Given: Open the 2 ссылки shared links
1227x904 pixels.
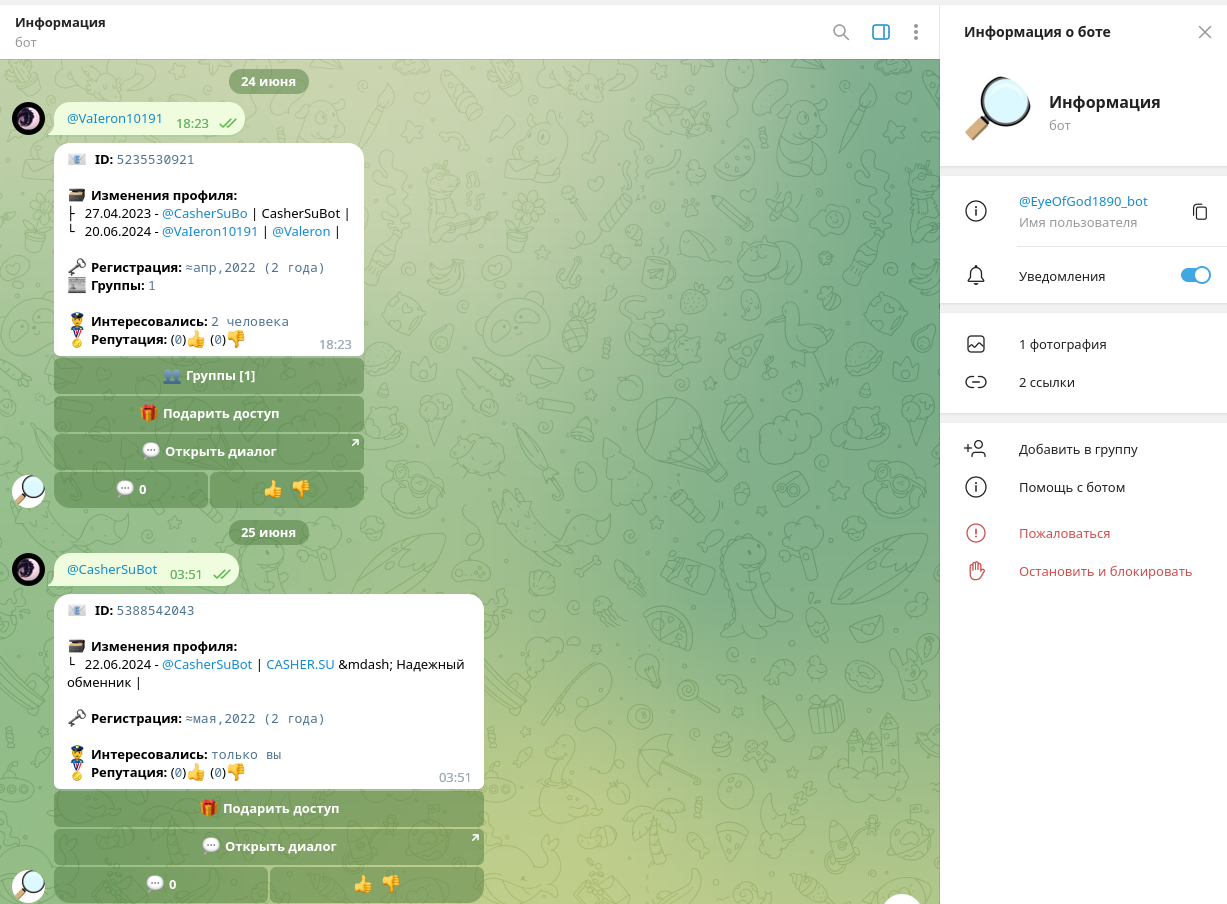Looking at the screenshot, I should (x=1046, y=383).
